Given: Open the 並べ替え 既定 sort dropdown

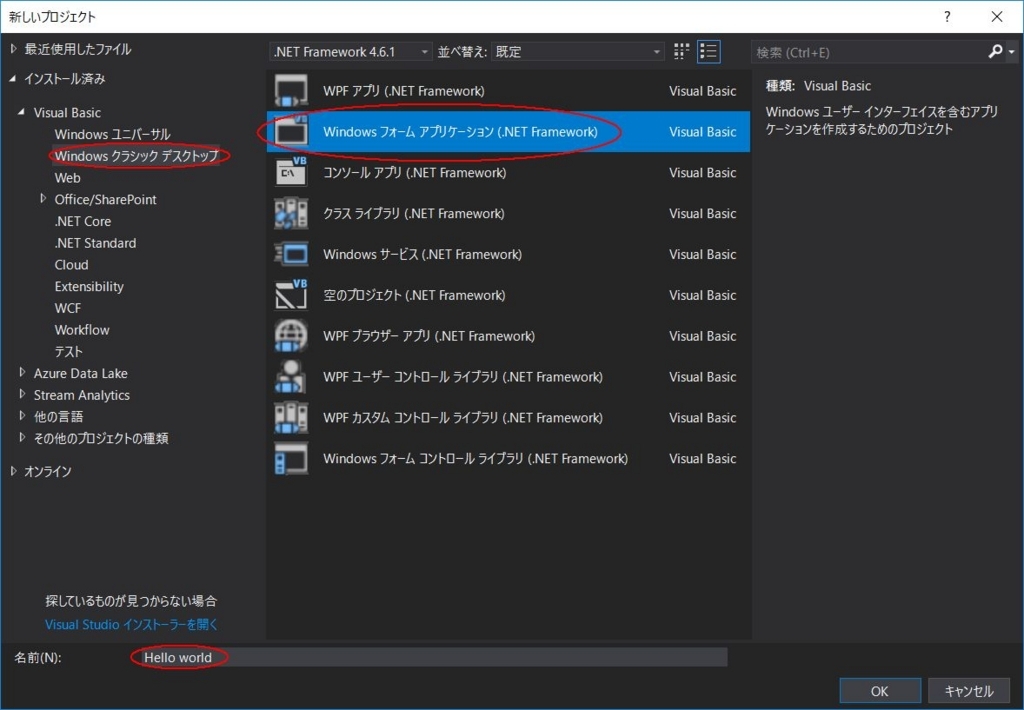Looking at the screenshot, I should [577, 52].
